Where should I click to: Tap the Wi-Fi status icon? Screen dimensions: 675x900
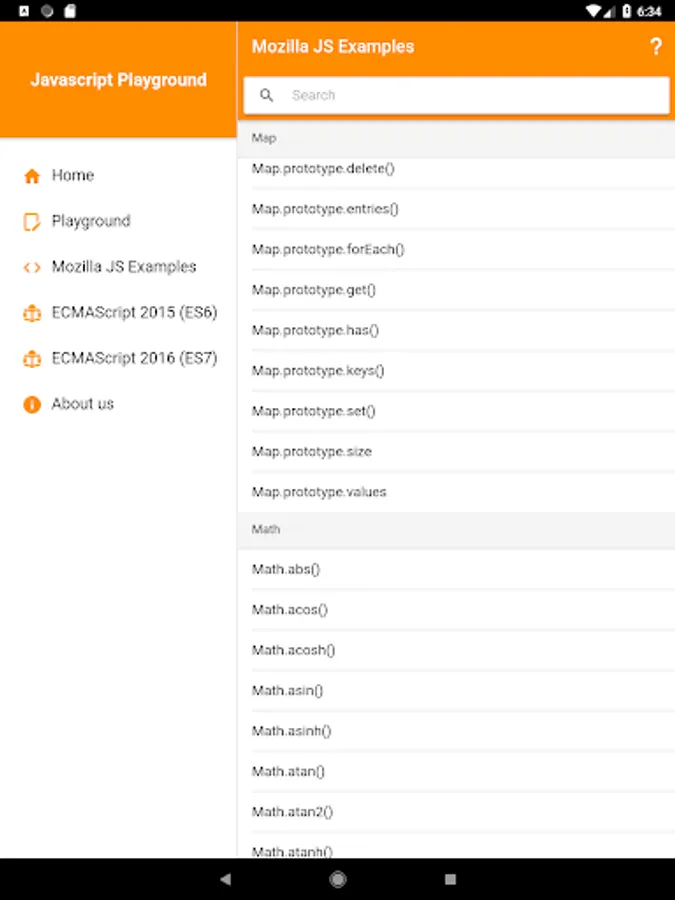point(593,11)
